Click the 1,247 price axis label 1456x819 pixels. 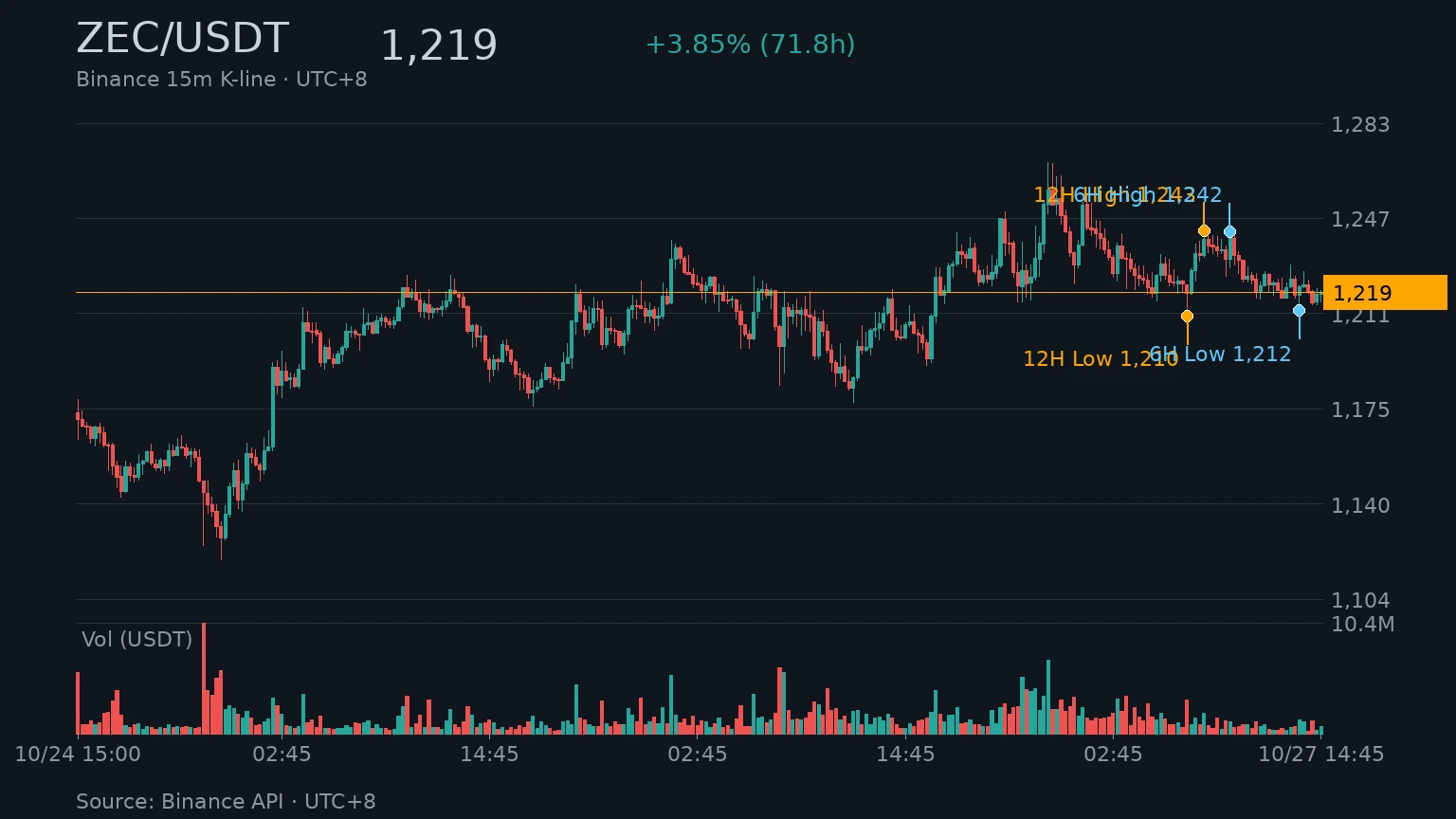[1360, 219]
